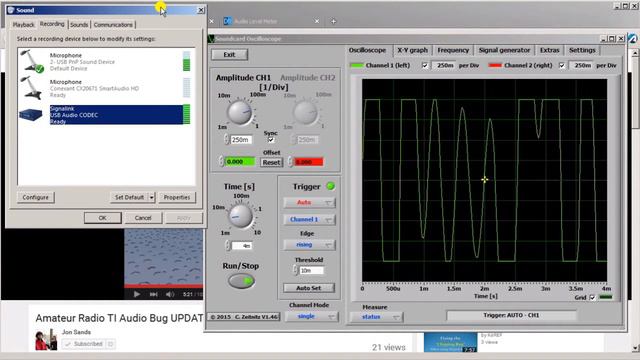Click the Configure button
This screenshot has width=640, height=360.
pos(36,198)
